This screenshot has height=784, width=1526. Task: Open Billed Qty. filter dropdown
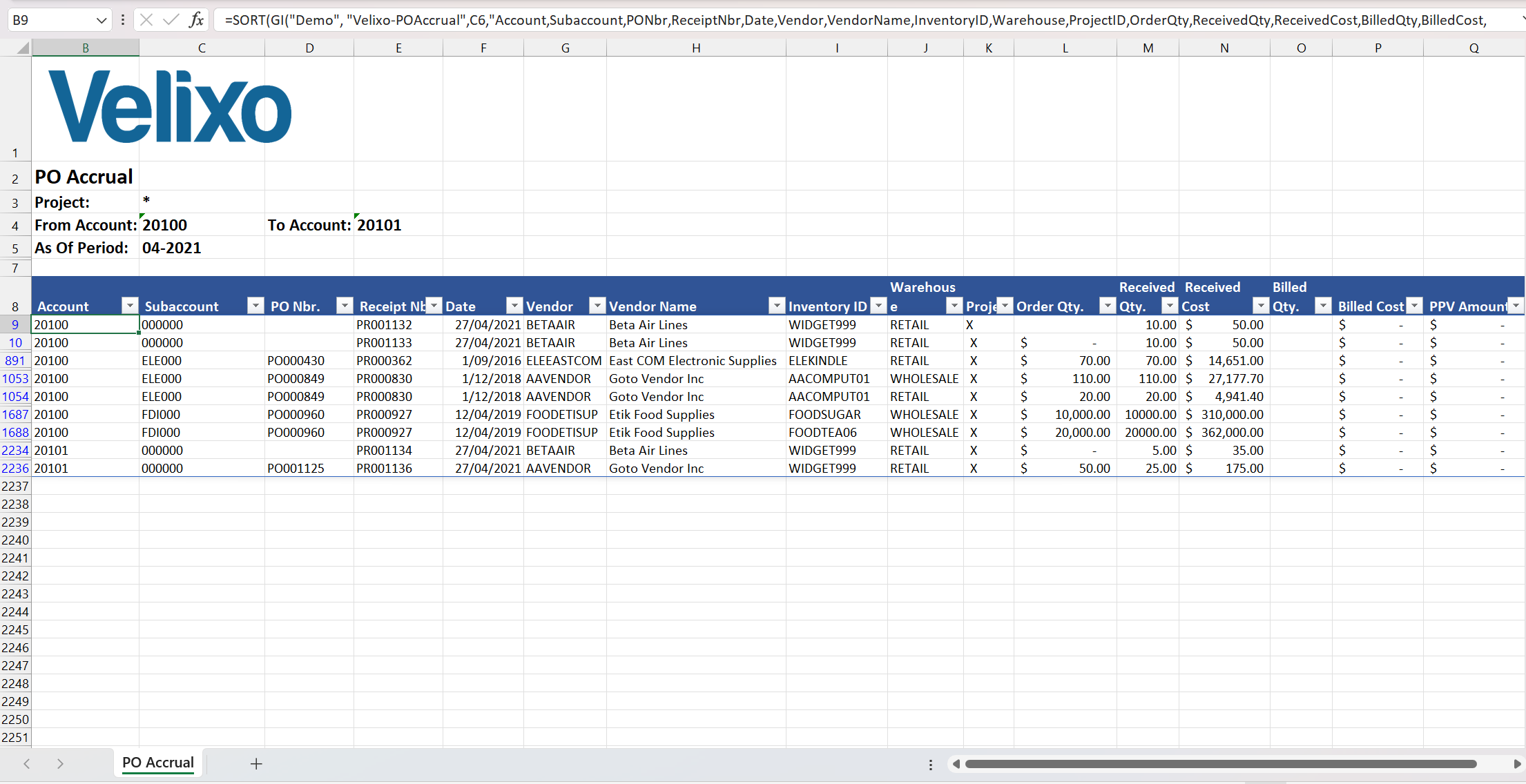[x=1323, y=305]
